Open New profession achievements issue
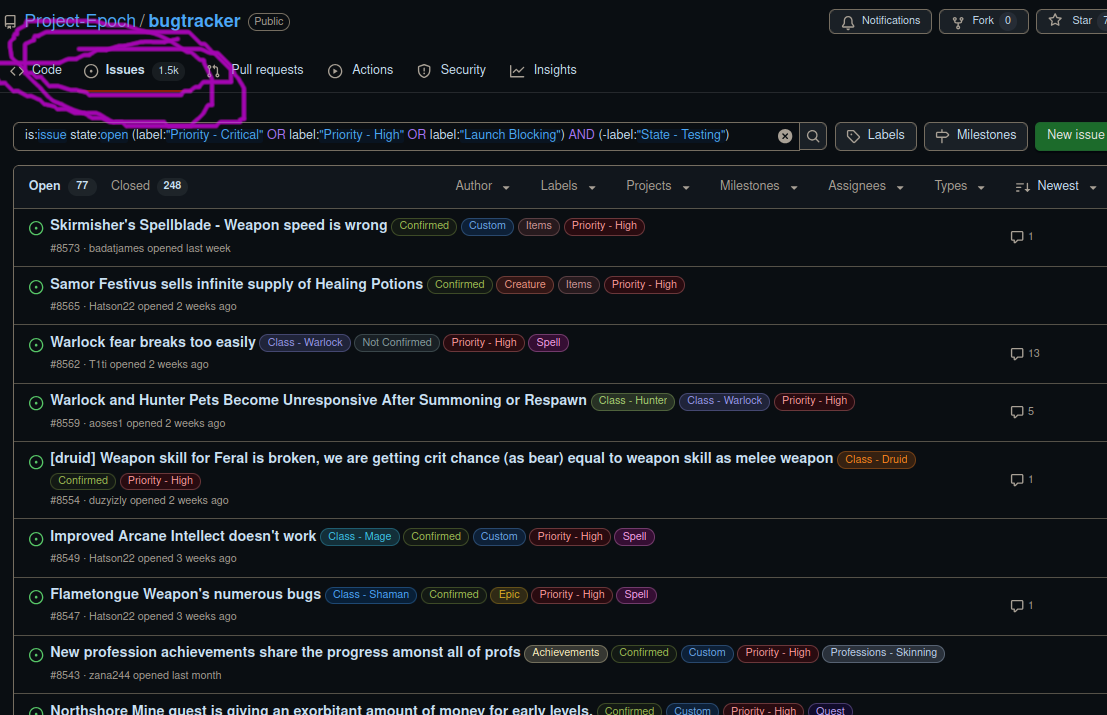The height and width of the screenshot is (715, 1107). pyautogui.click(x=285, y=652)
